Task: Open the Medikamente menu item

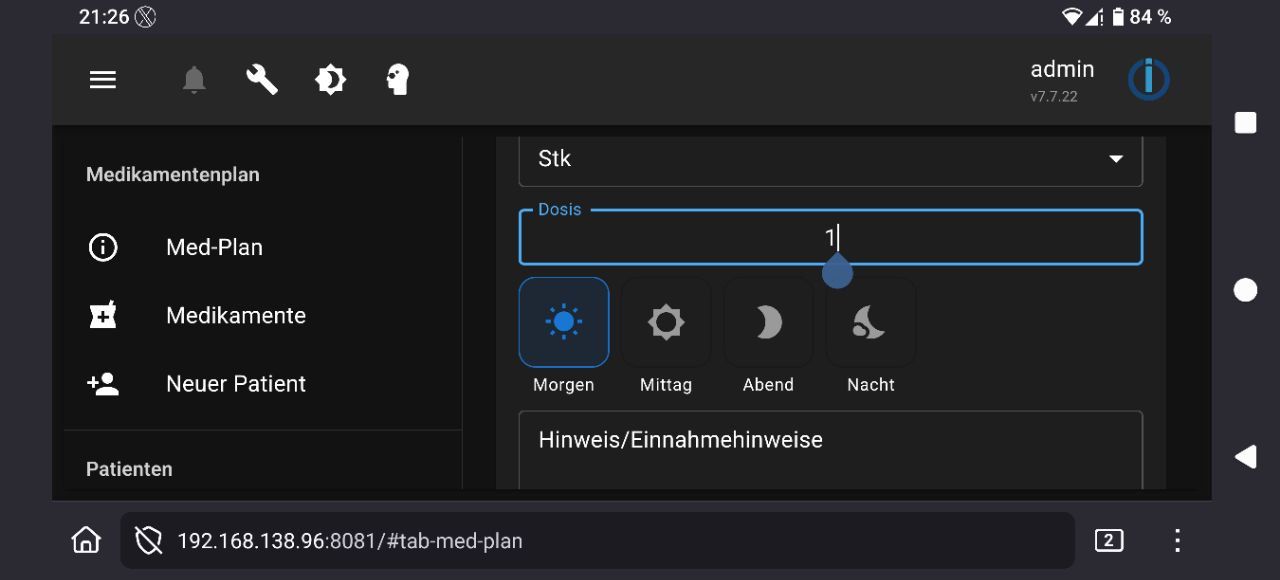Action: (236, 316)
